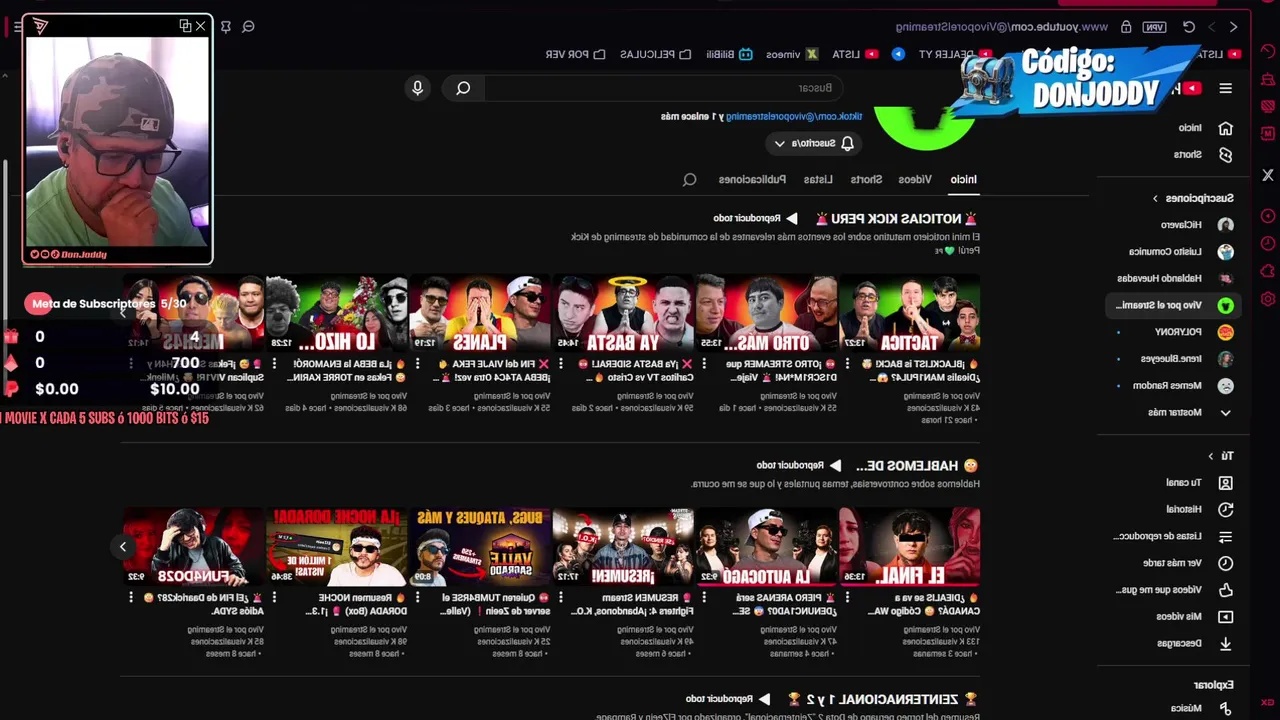Open Luisito Comunica subscription channel
This screenshot has width=1280, height=720.
1180,252
